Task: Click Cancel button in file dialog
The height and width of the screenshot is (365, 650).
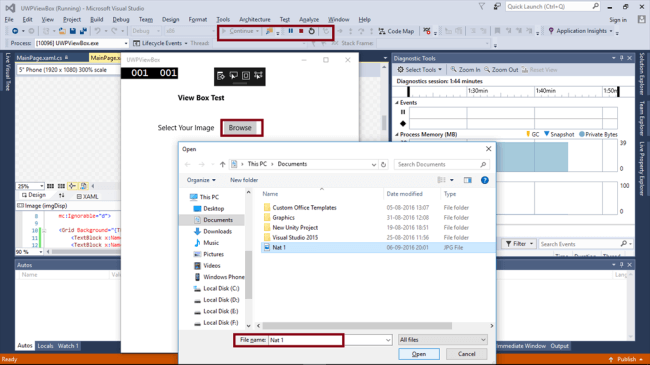Action: [466, 354]
